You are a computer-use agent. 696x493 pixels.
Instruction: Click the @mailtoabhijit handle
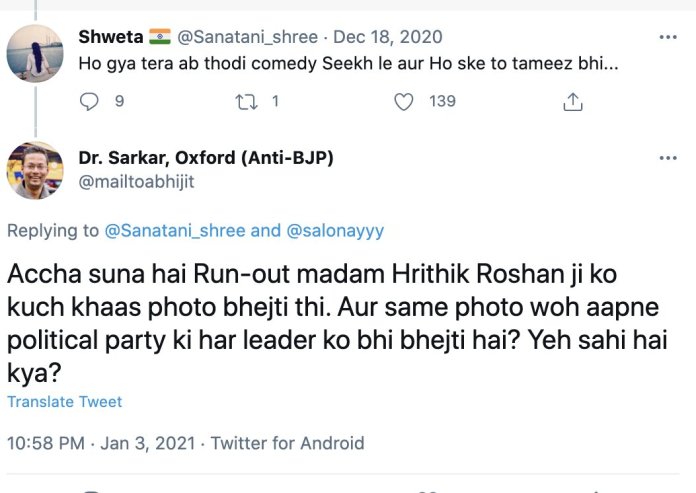point(136,181)
